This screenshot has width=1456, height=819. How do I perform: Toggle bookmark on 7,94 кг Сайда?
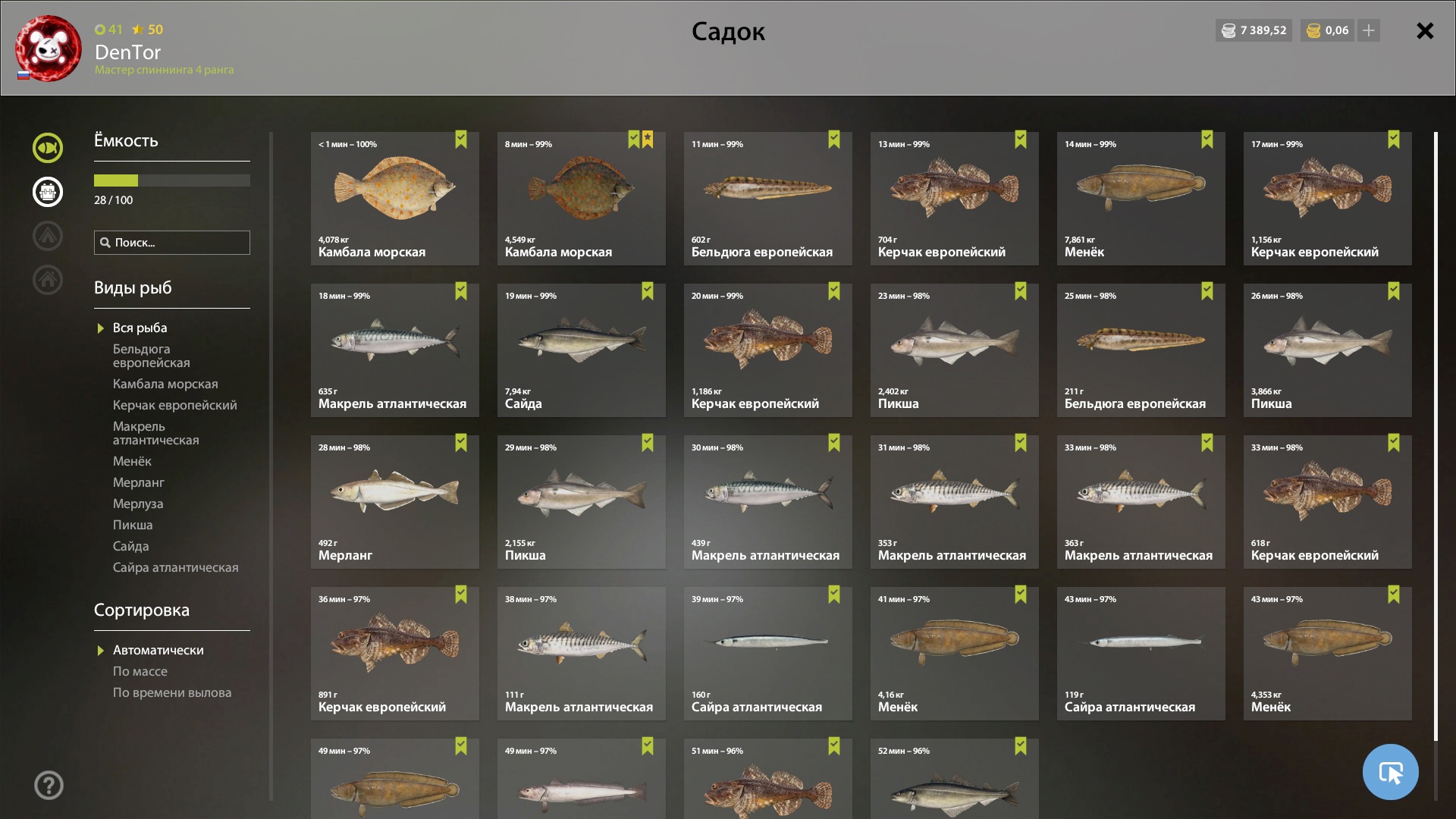click(648, 291)
